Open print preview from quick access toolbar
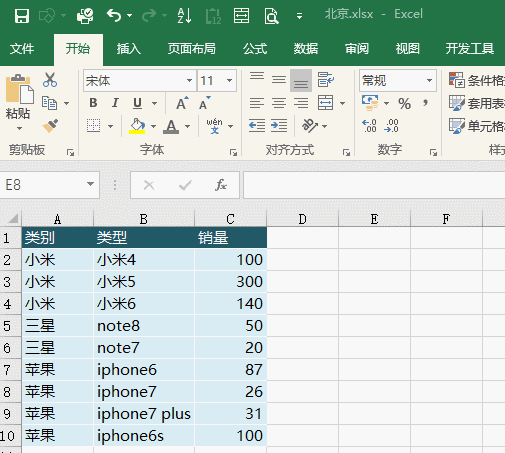505x453 pixels. tap(271, 15)
